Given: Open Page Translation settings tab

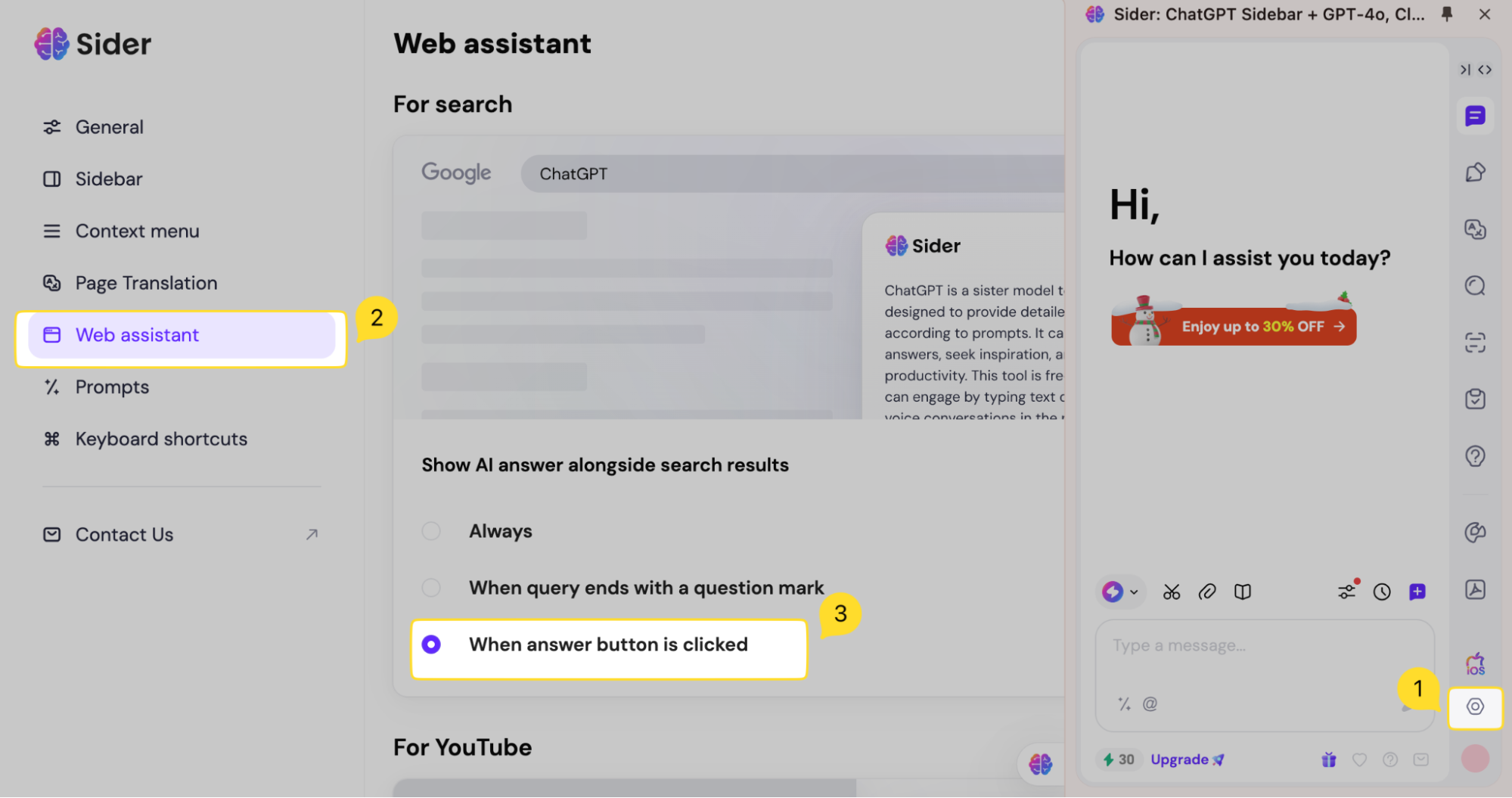Looking at the screenshot, I should click(182, 283).
